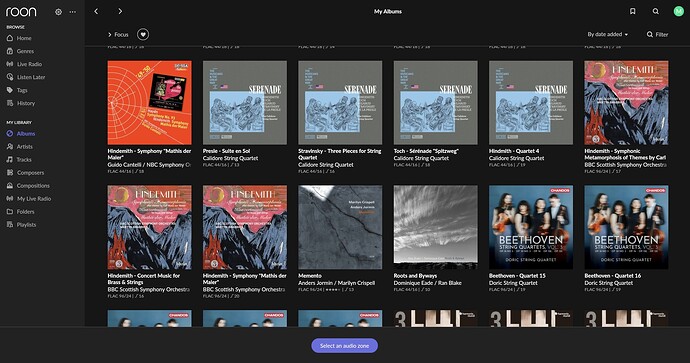Click the Roon logo

[x=21, y=12]
